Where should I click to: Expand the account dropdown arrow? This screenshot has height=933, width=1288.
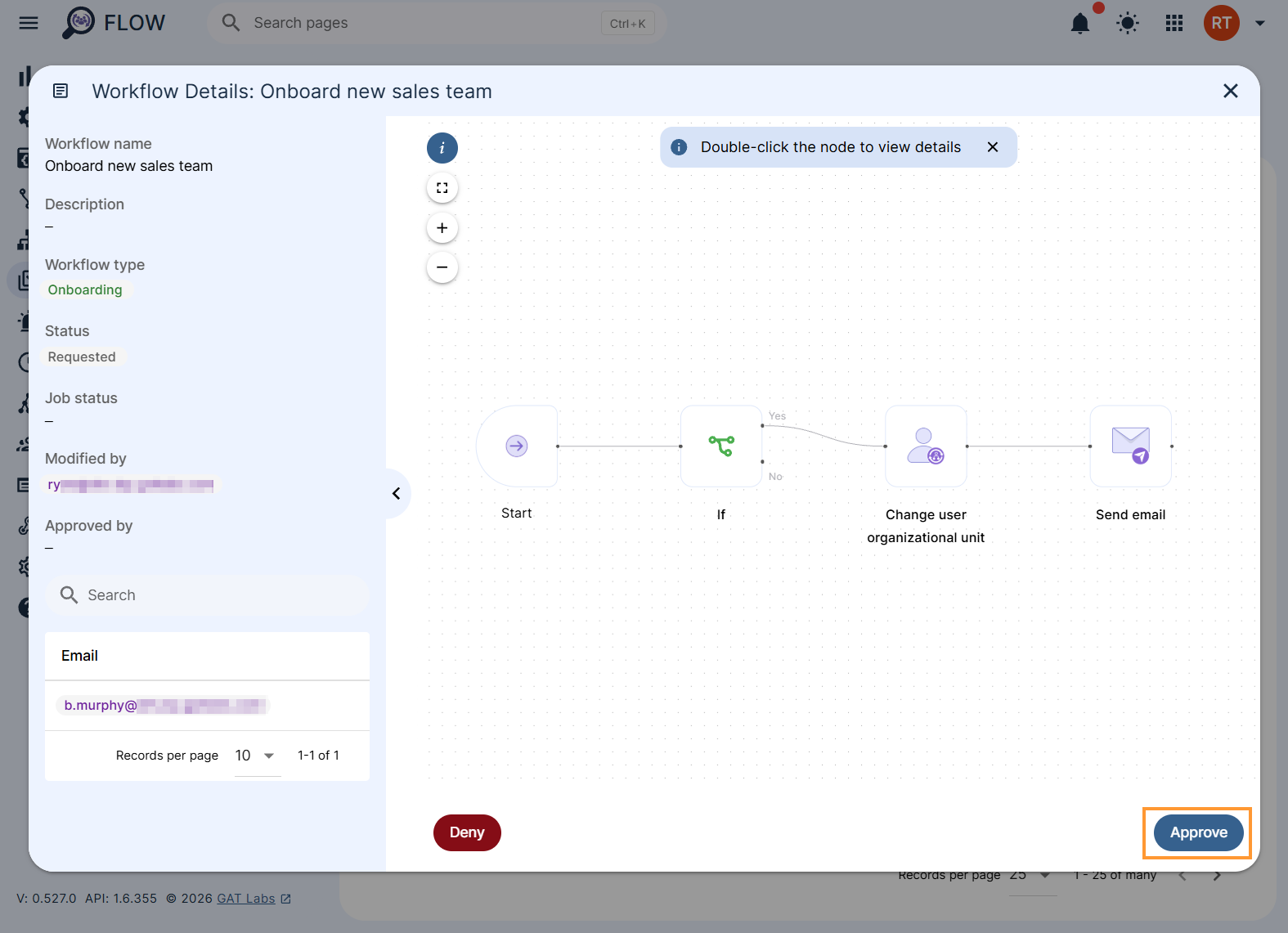1260,23
